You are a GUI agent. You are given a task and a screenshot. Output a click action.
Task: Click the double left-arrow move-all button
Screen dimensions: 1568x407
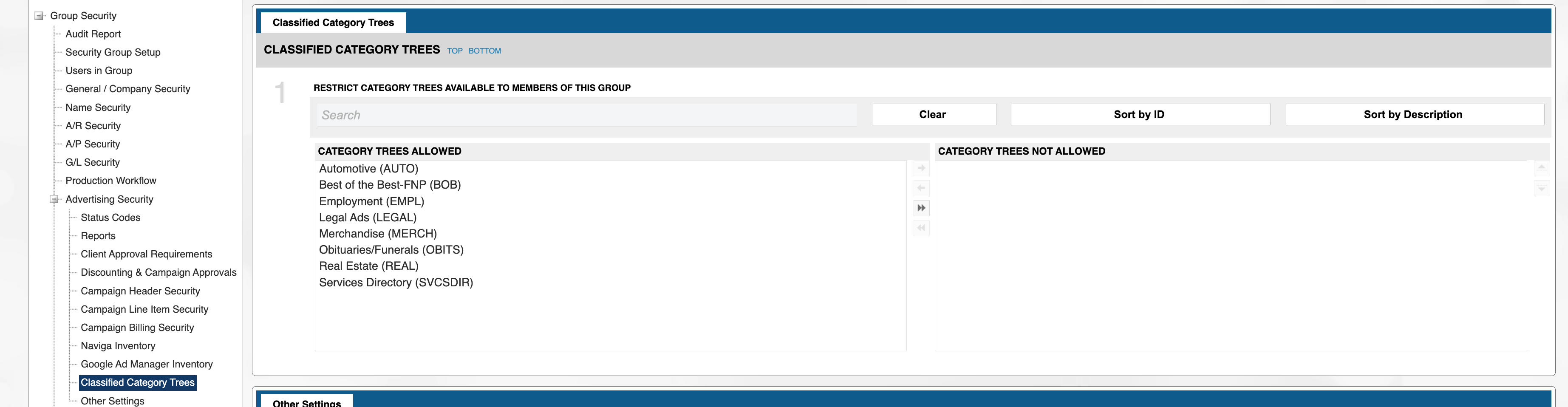[x=921, y=228]
